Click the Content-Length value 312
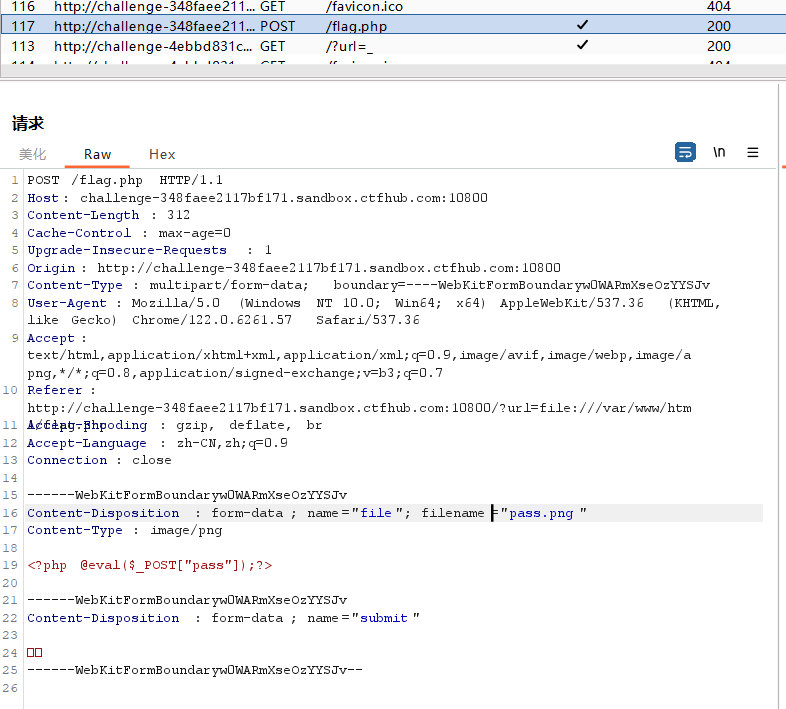 pos(178,215)
